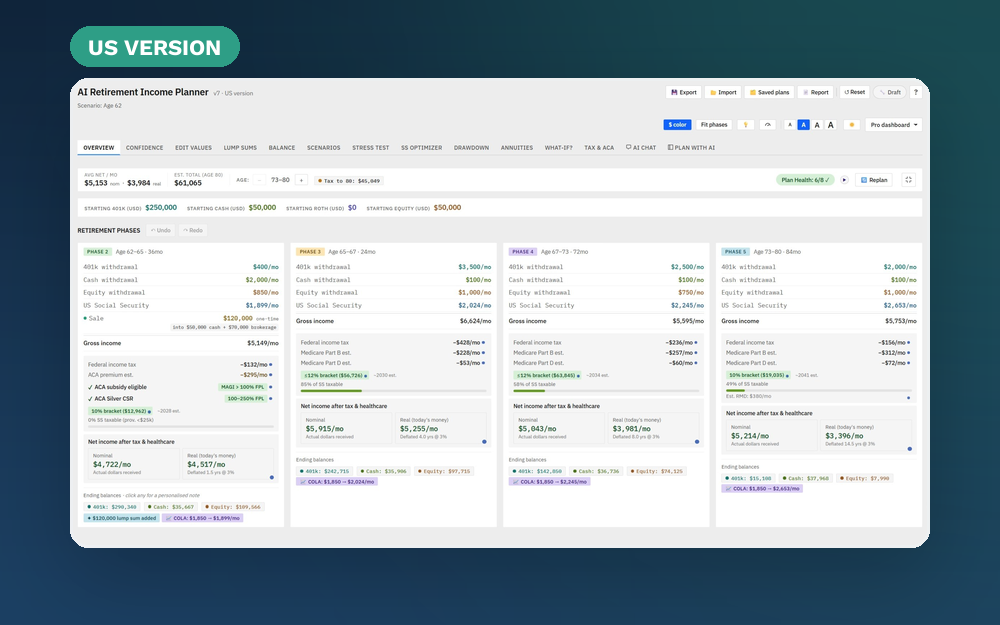Screen dimensions: 1000x625
Task: Open the Lump Sums tab
Action: (x=240, y=148)
